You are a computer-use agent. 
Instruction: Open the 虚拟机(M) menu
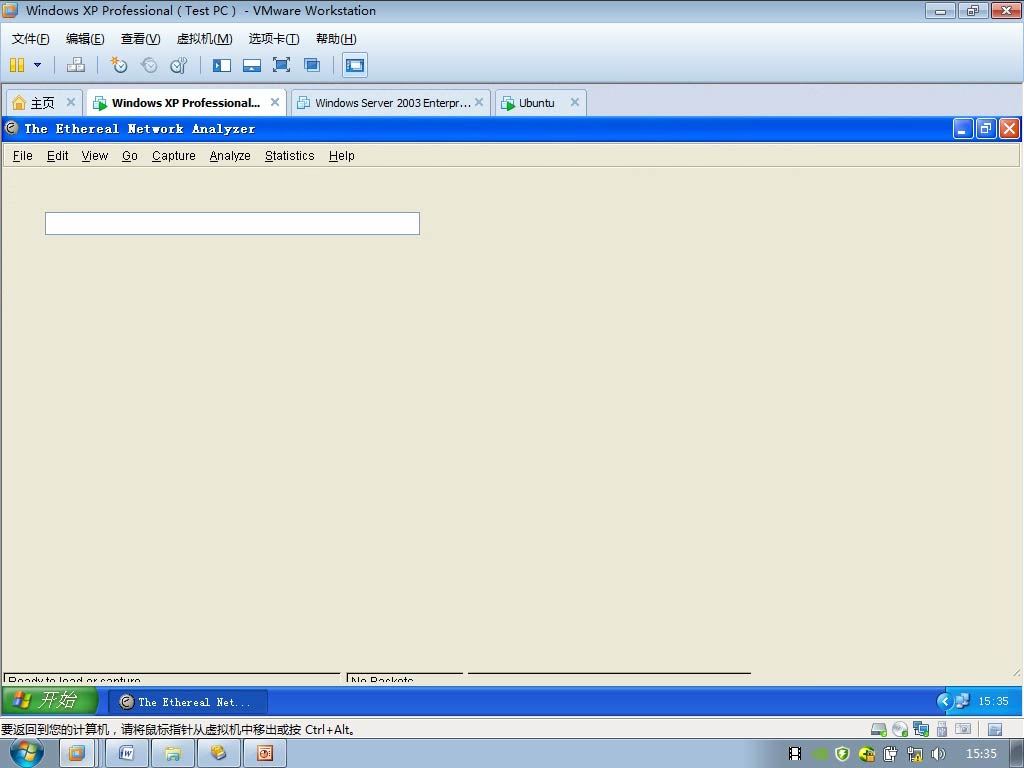(204, 39)
